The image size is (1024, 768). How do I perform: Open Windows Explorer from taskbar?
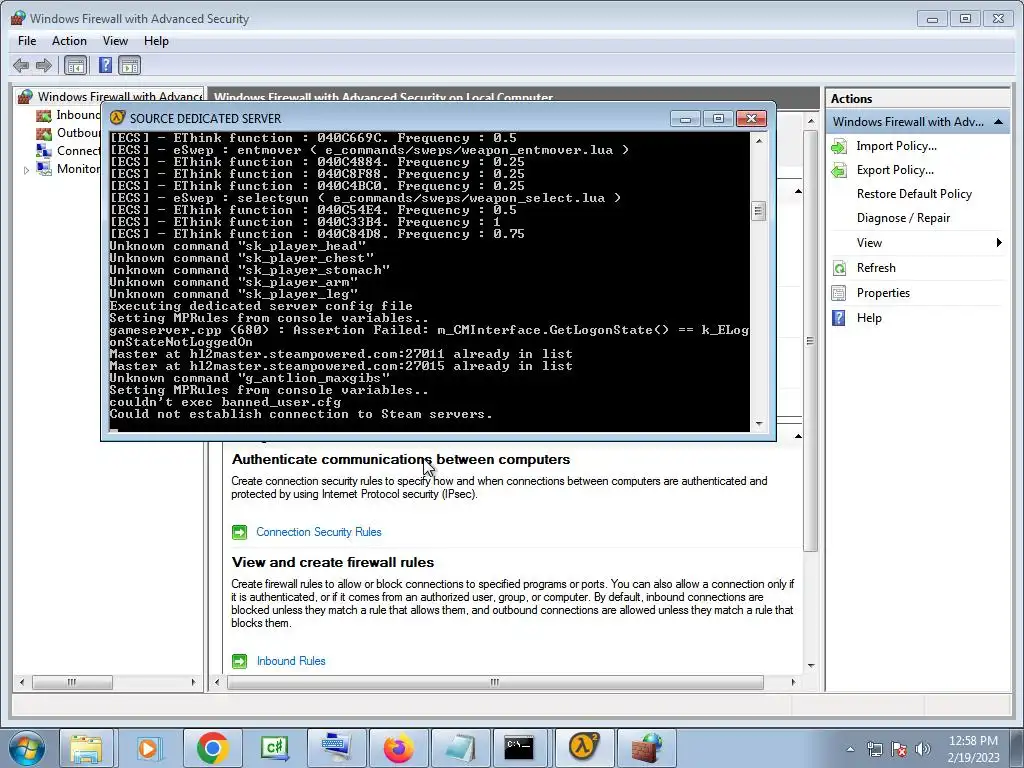coord(86,748)
